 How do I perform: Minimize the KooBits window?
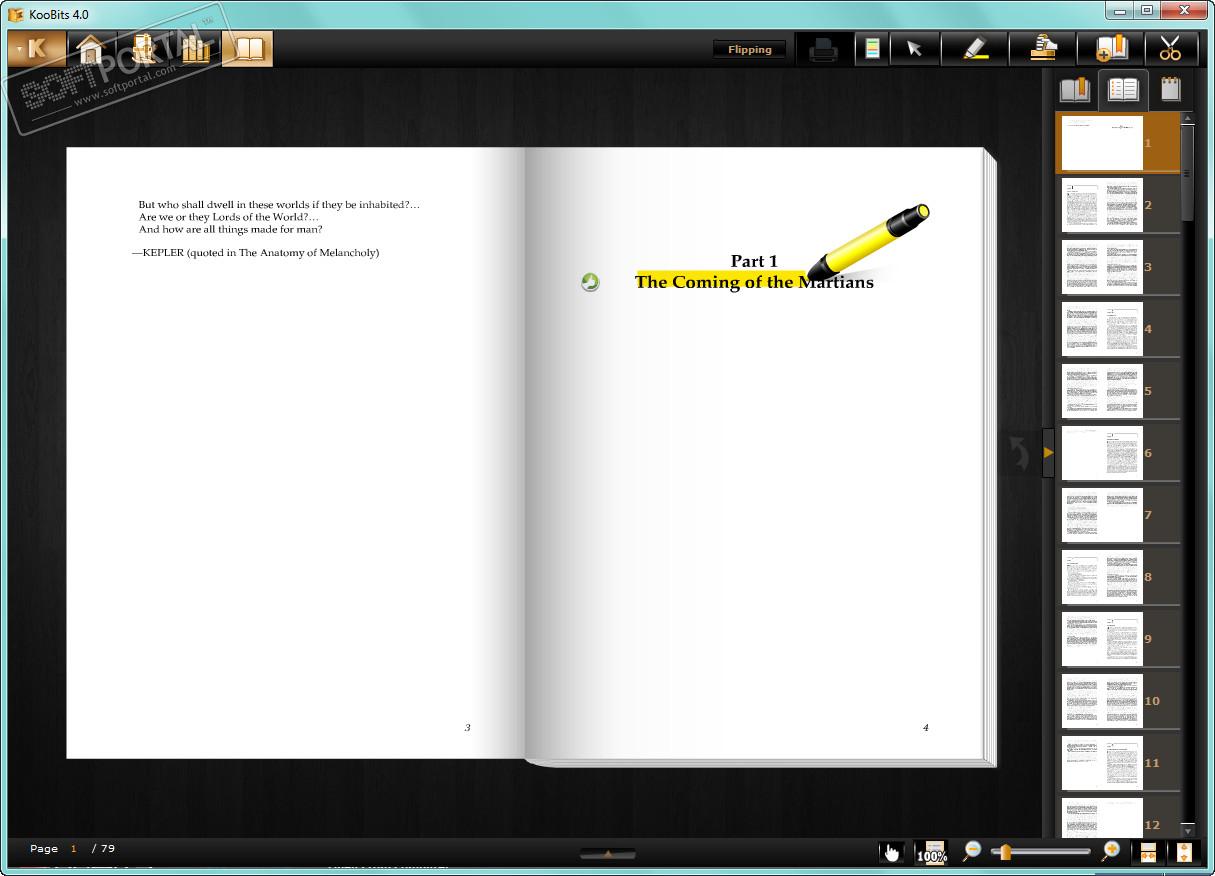coord(1119,10)
